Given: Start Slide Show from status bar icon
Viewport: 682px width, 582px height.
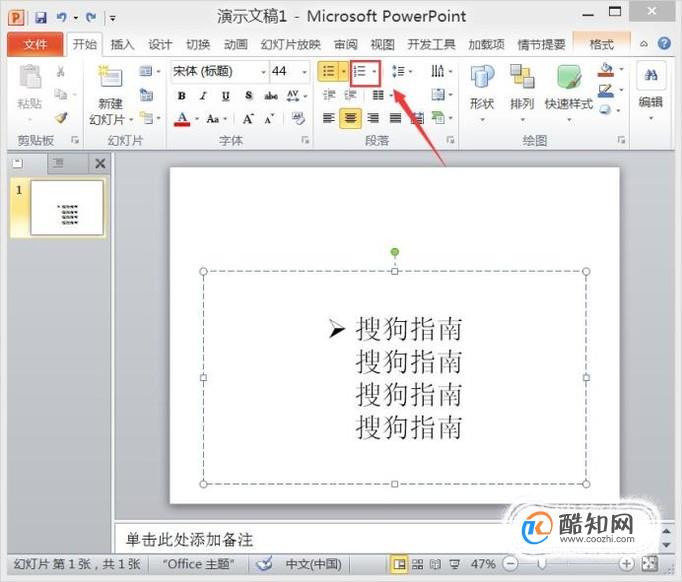Looking at the screenshot, I should point(455,565).
